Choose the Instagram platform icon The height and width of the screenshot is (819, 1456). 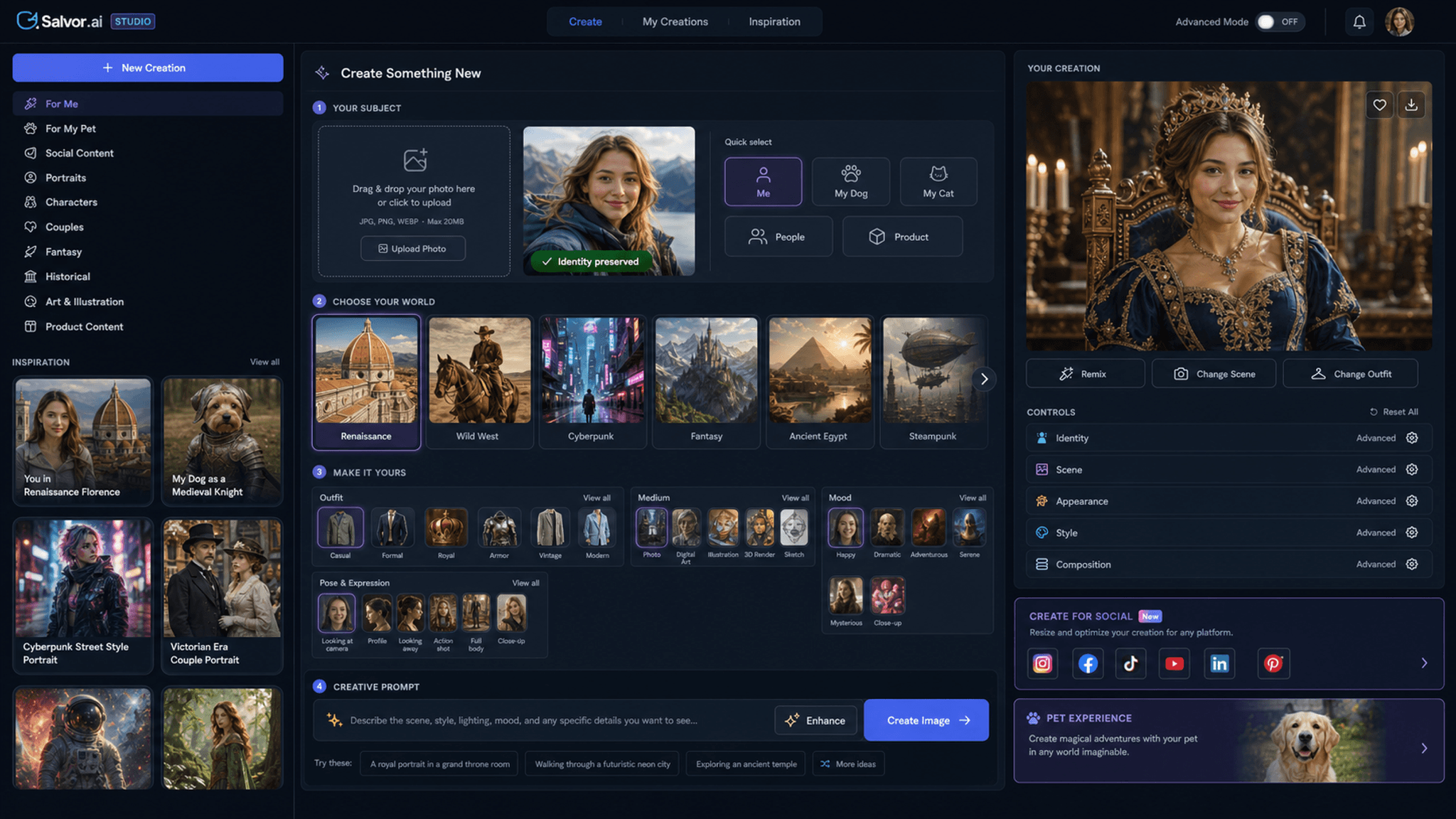point(1042,663)
